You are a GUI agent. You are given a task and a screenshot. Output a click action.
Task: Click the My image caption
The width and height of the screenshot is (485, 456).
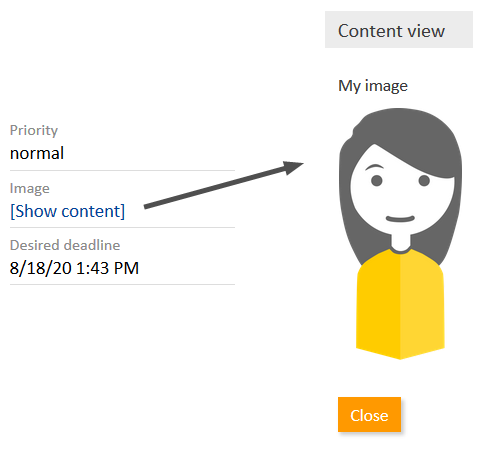pos(373,86)
